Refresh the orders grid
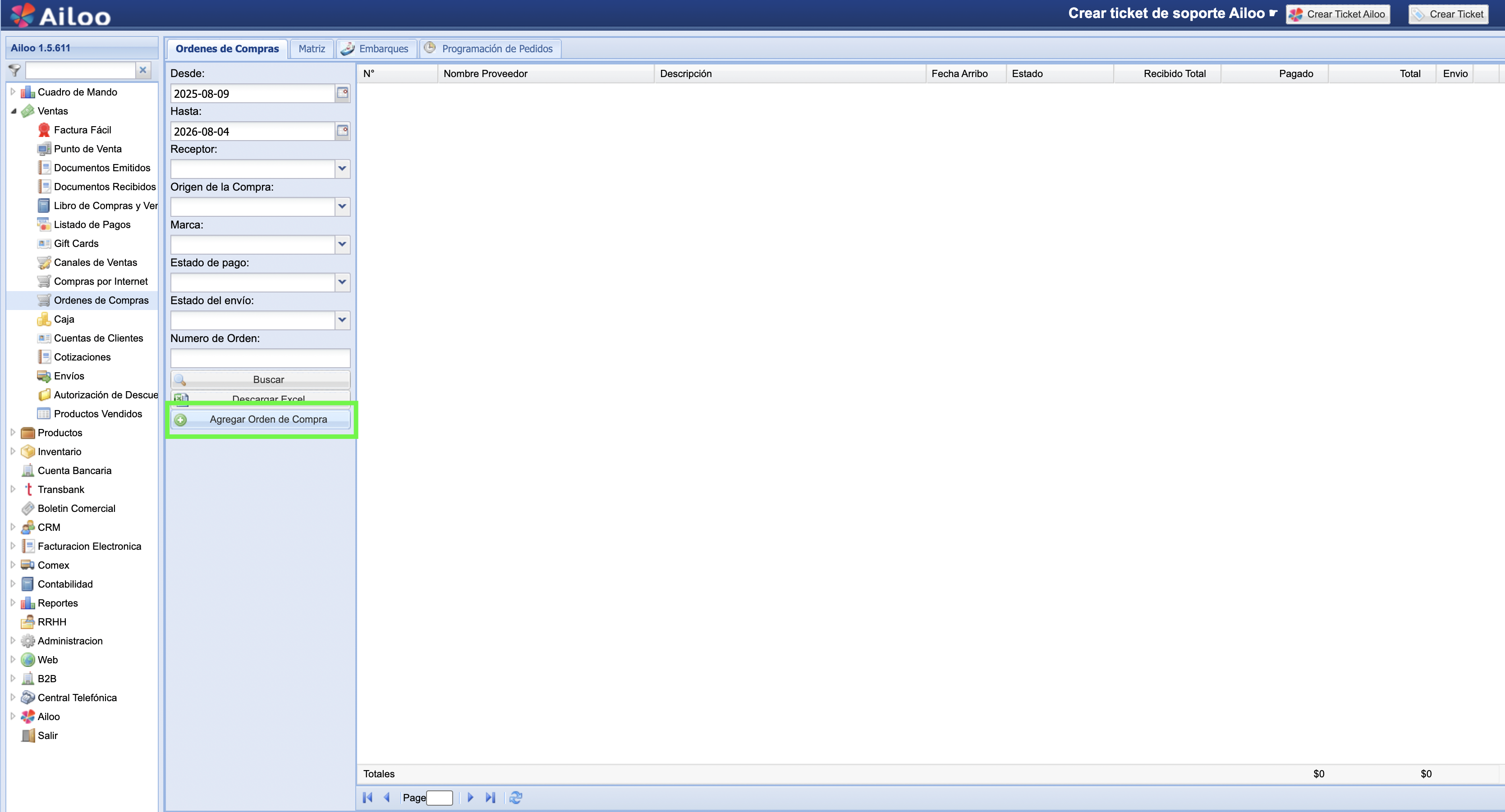1505x812 pixels. [515, 798]
